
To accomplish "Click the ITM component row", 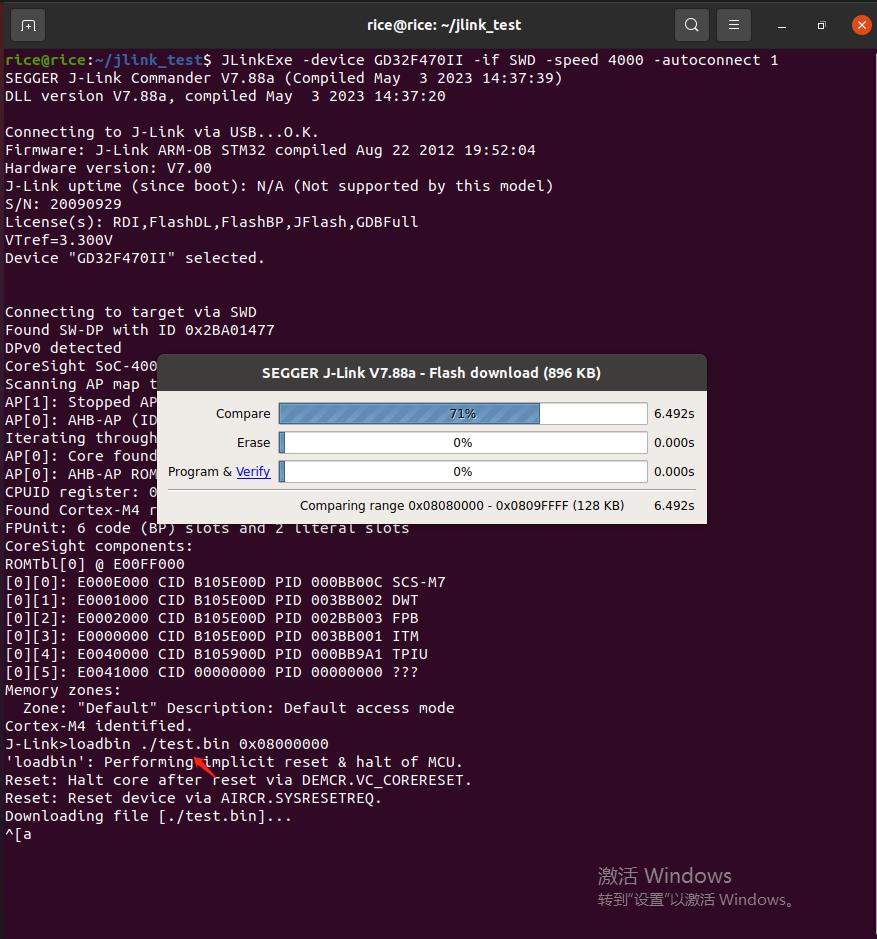I will 211,636.
